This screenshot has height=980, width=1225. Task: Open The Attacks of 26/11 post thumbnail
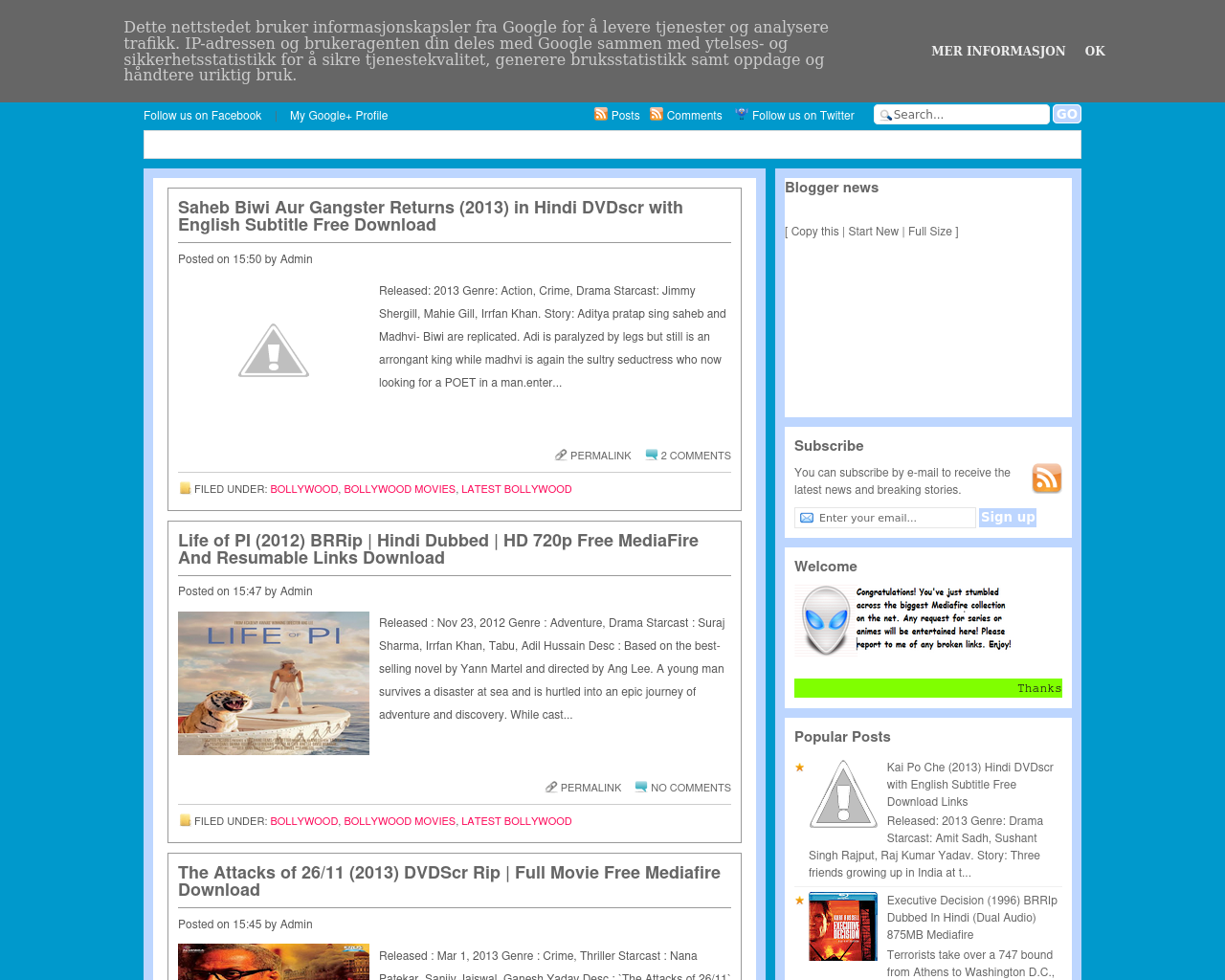[x=274, y=962]
